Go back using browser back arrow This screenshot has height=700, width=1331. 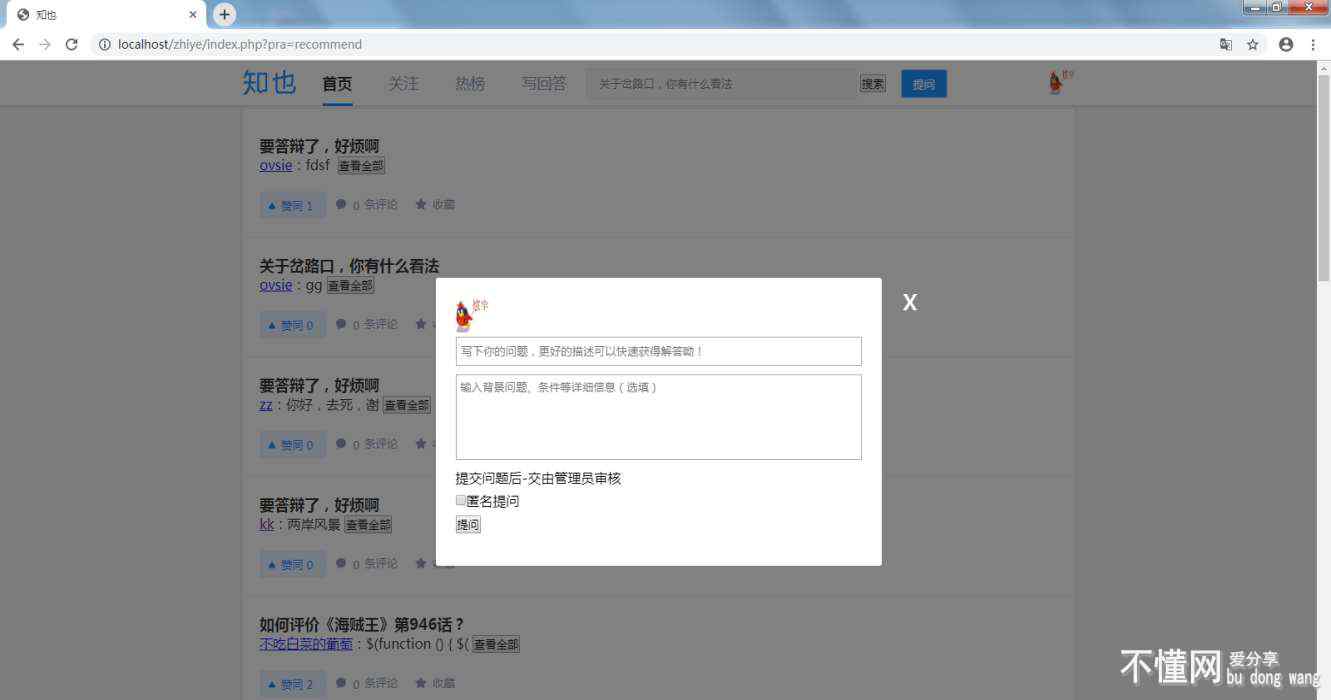(18, 44)
